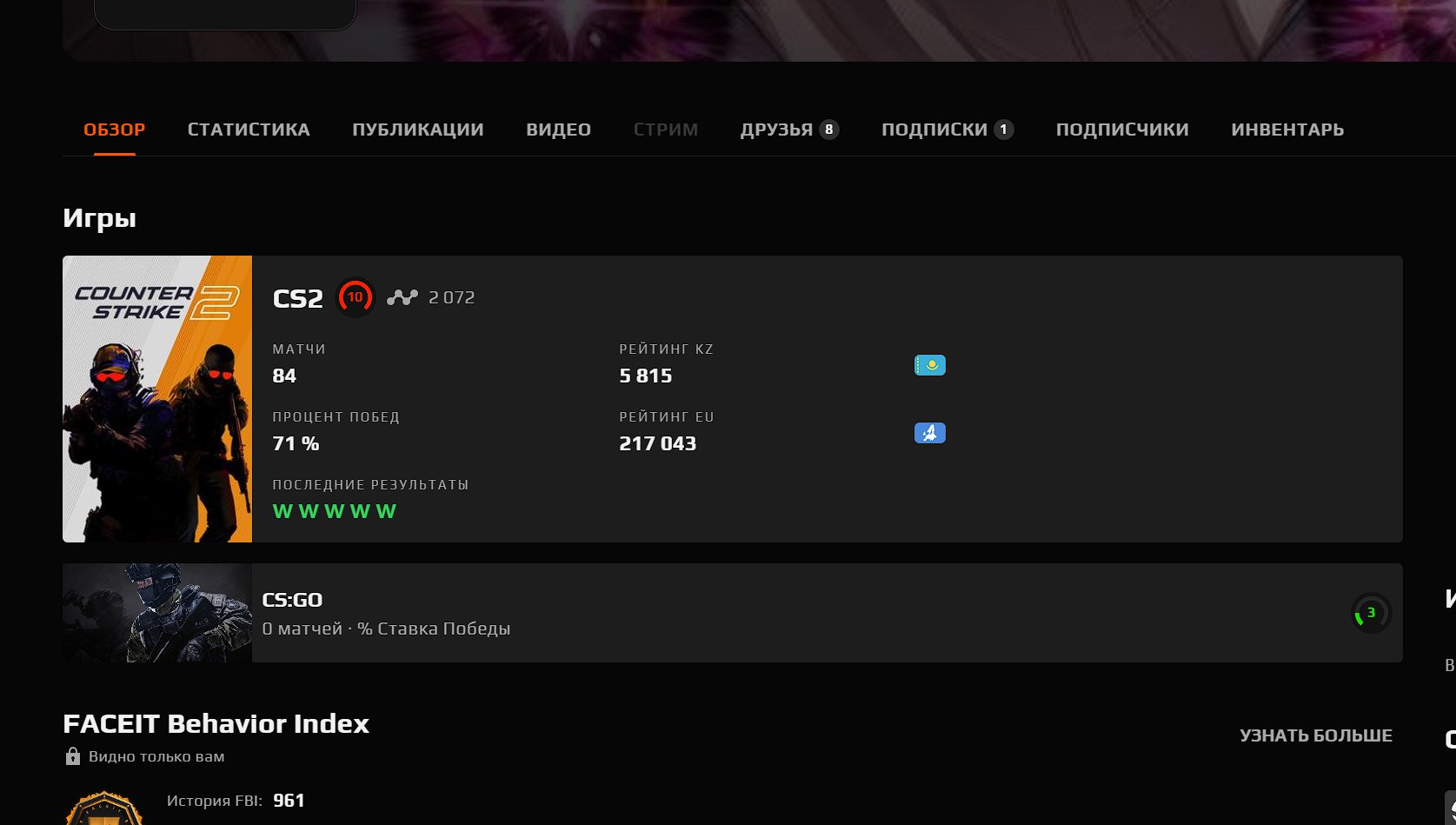Open the CS:GO game title
This screenshot has width=1456, height=825.
point(292,600)
